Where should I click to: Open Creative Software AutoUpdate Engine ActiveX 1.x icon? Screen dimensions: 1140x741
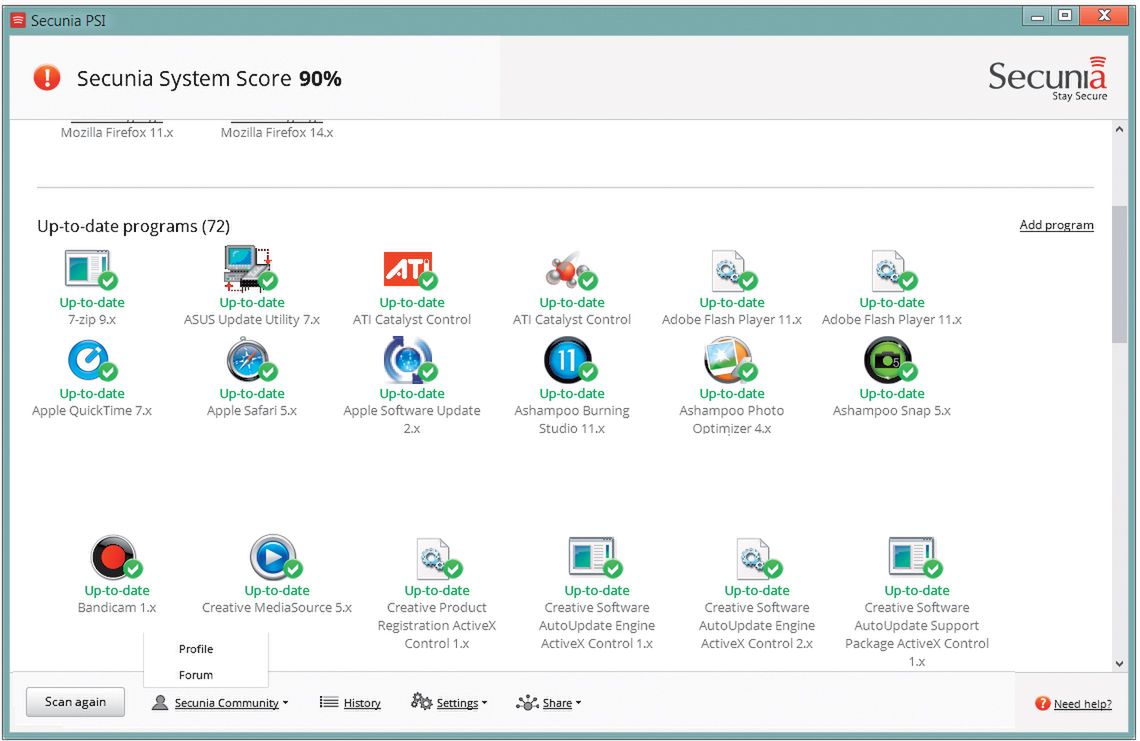point(595,558)
